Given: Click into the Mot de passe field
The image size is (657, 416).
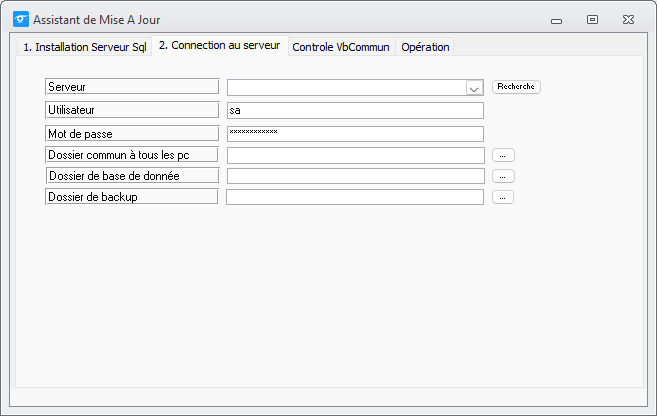Looking at the screenshot, I should point(355,134).
